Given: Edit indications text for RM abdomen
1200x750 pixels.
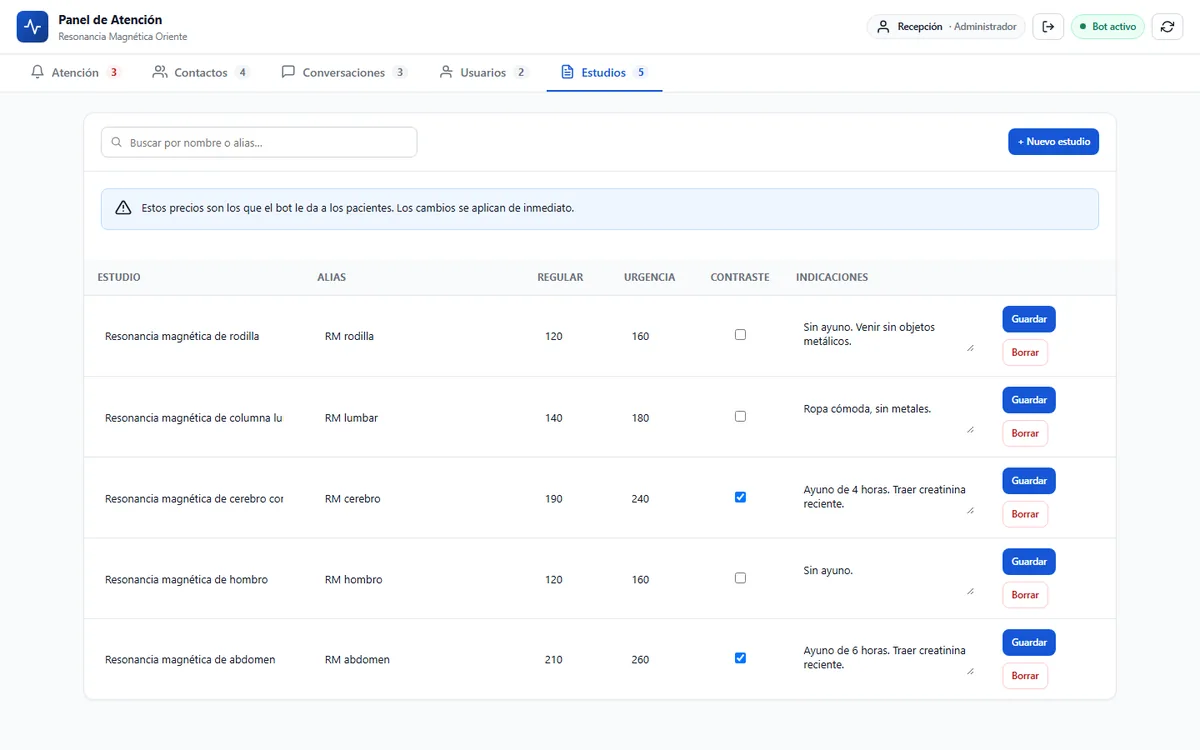Looking at the screenshot, I should 888,657.
